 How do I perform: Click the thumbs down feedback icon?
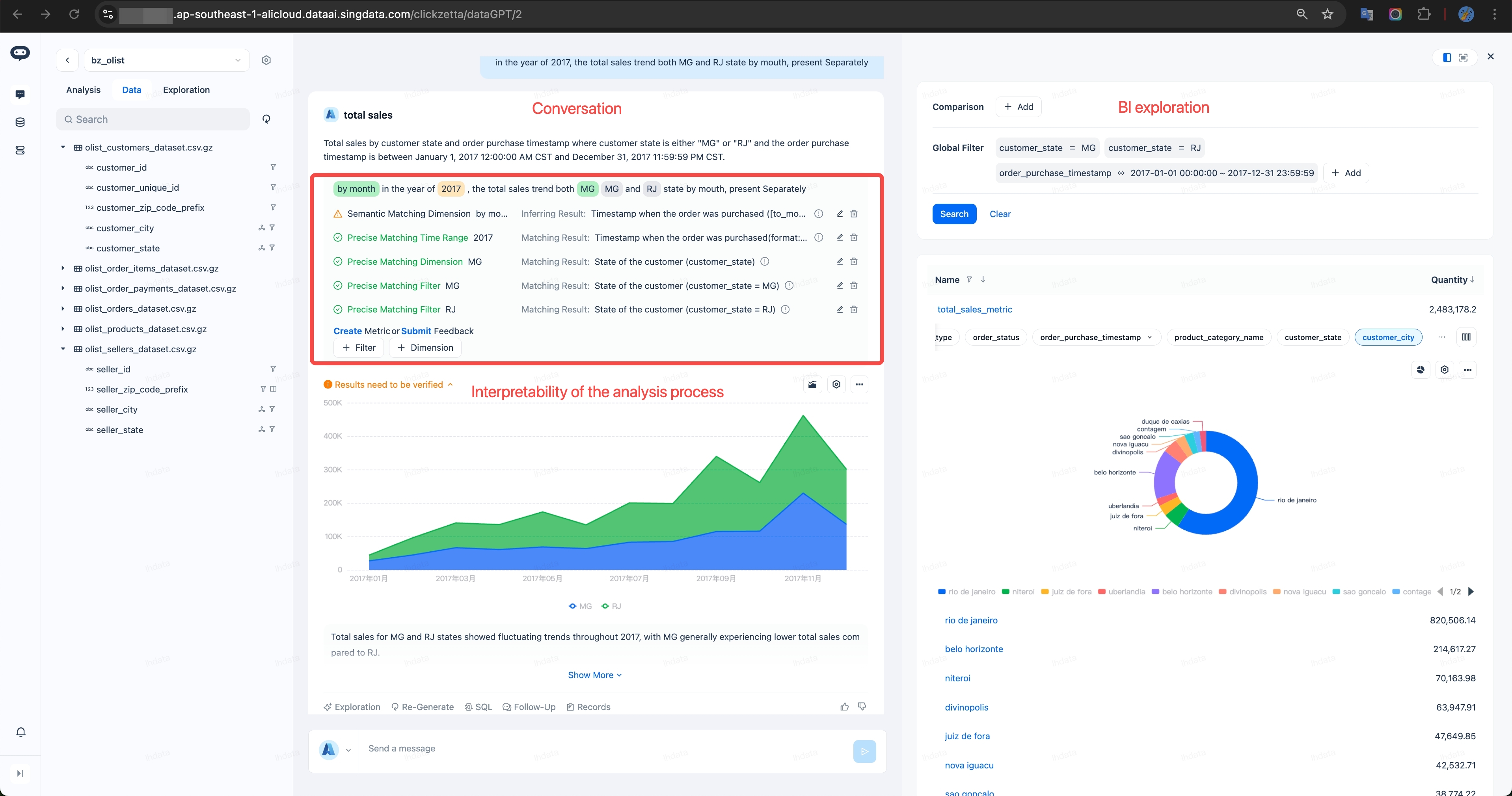[x=862, y=707]
